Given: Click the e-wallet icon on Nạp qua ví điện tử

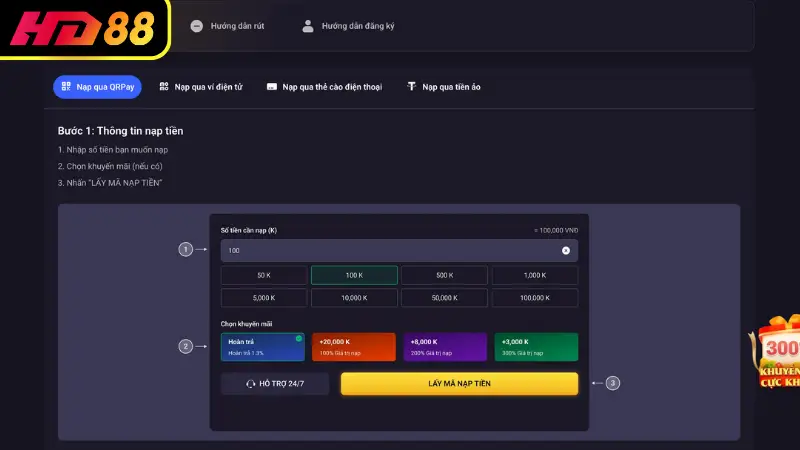Looking at the screenshot, I should pos(164,87).
